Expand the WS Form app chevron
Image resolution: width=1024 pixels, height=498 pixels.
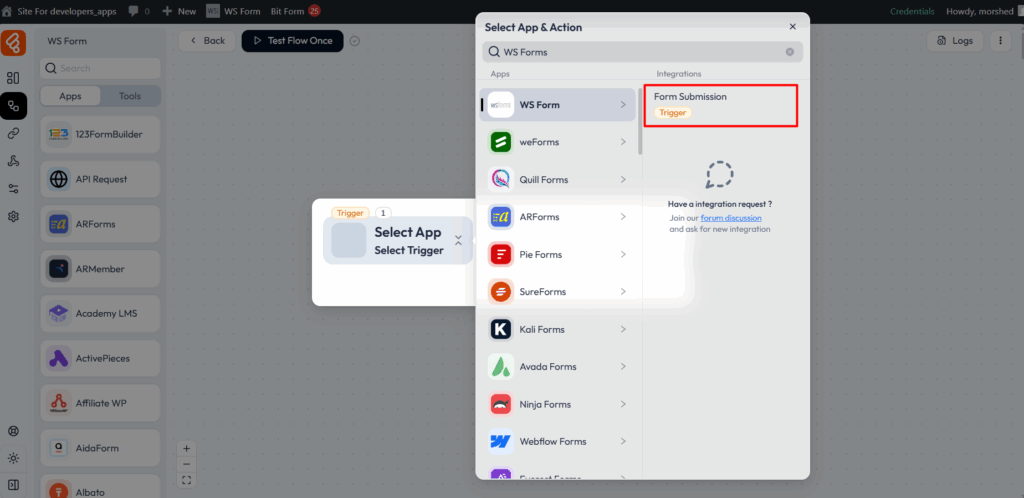click(x=623, y=105)
